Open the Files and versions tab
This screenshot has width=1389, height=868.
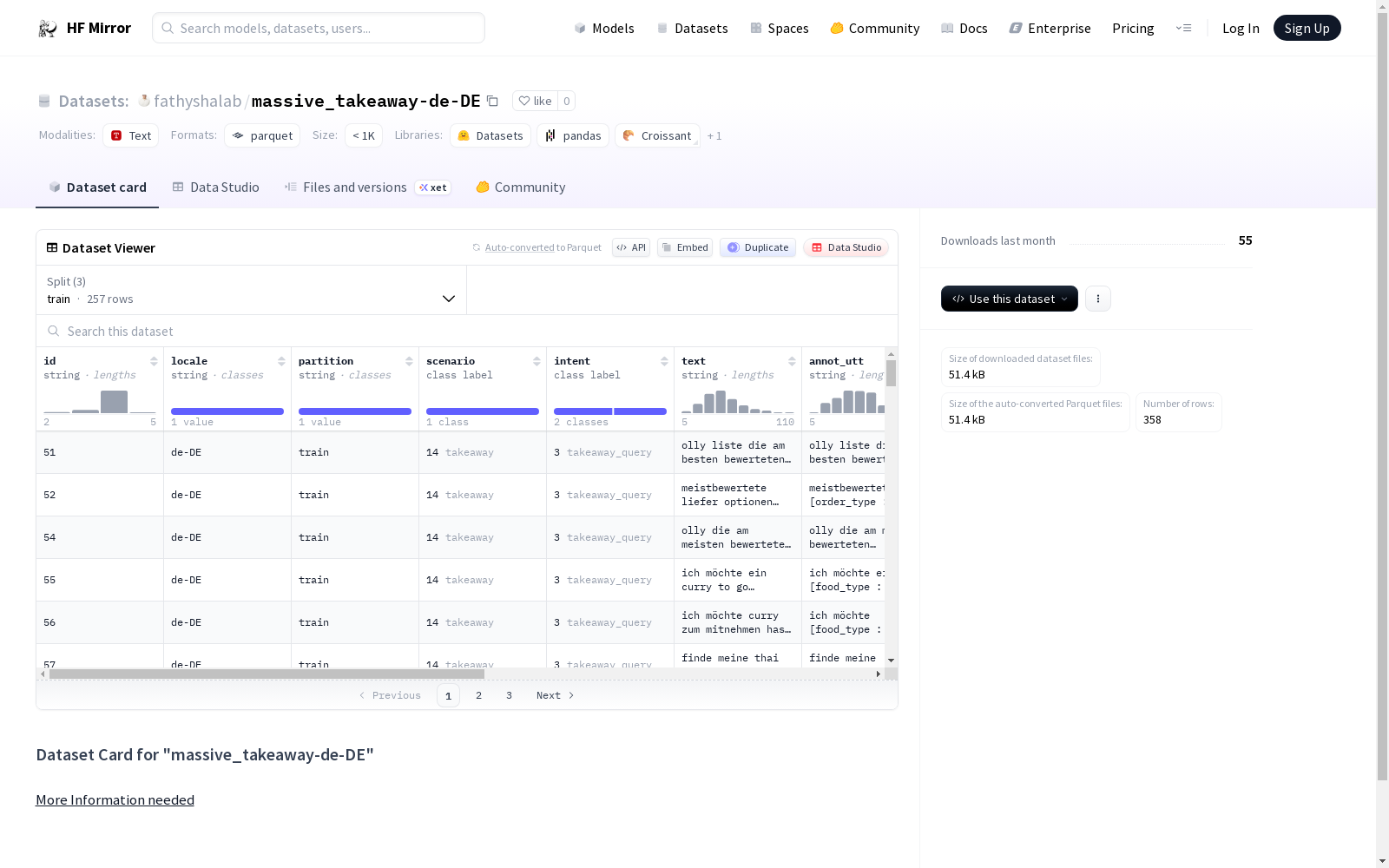pyautogui.click(x=368, y=187)
